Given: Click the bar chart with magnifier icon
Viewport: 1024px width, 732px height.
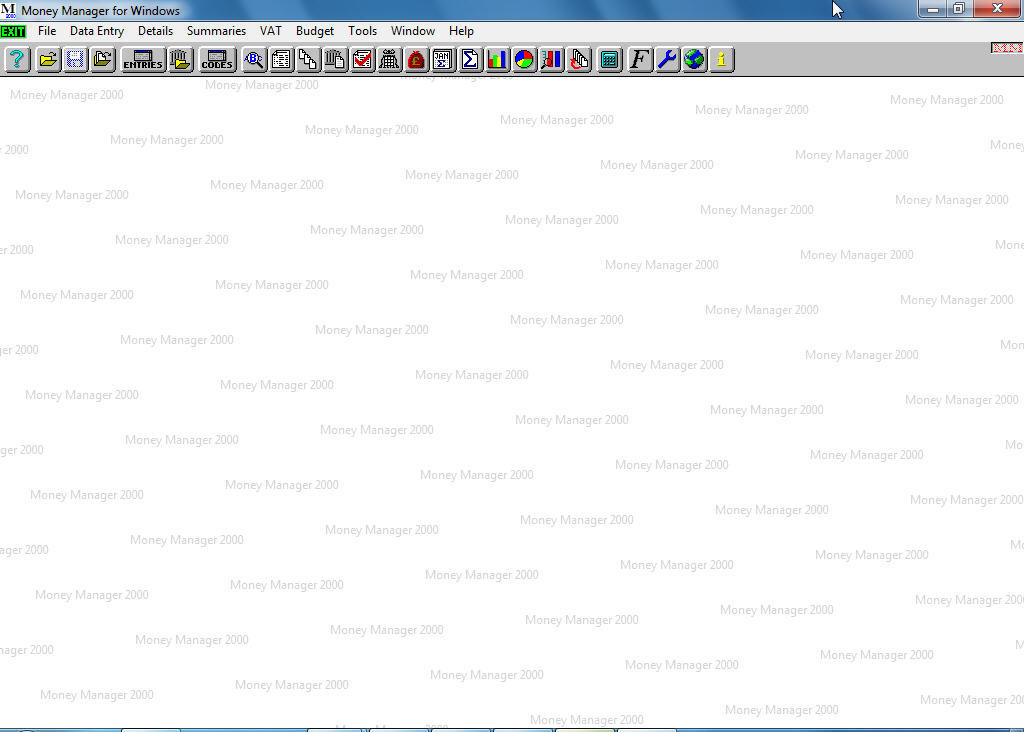Looking at the screenshot, I should (x=551, y=60).
